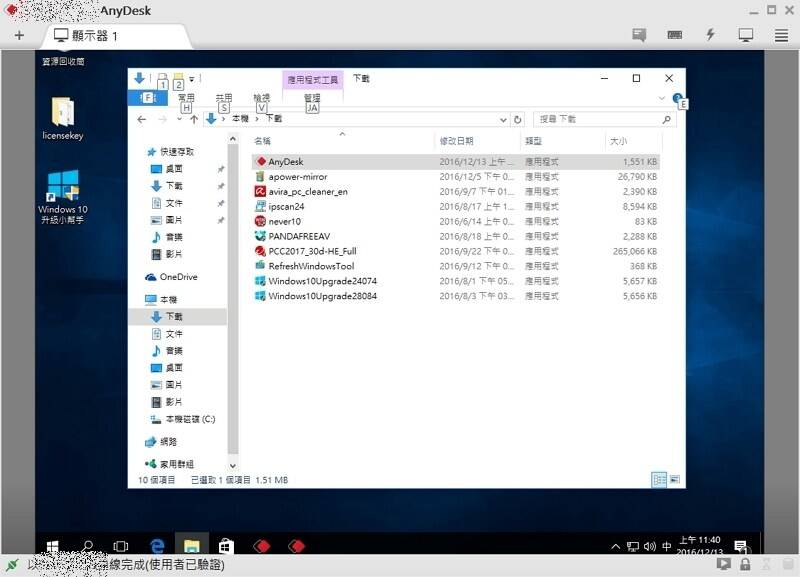This screenshot has width=800, height=577.
Task: Click 本機 in the address breadcrumb
Action: pyautogui.click(x=240, y=119)
